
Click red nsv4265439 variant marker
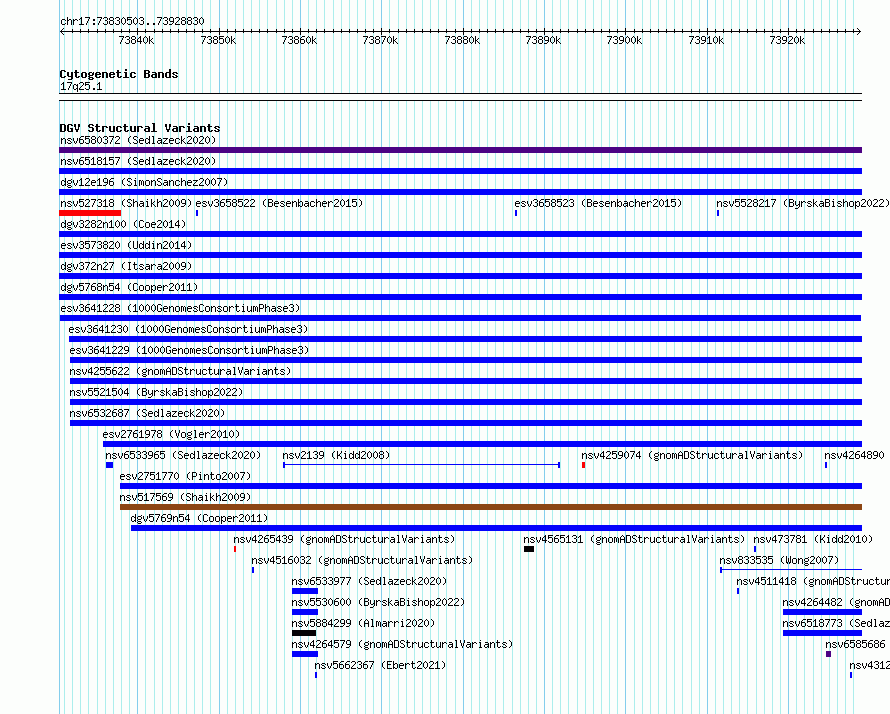pyautogui.click(x=235, y=549)
